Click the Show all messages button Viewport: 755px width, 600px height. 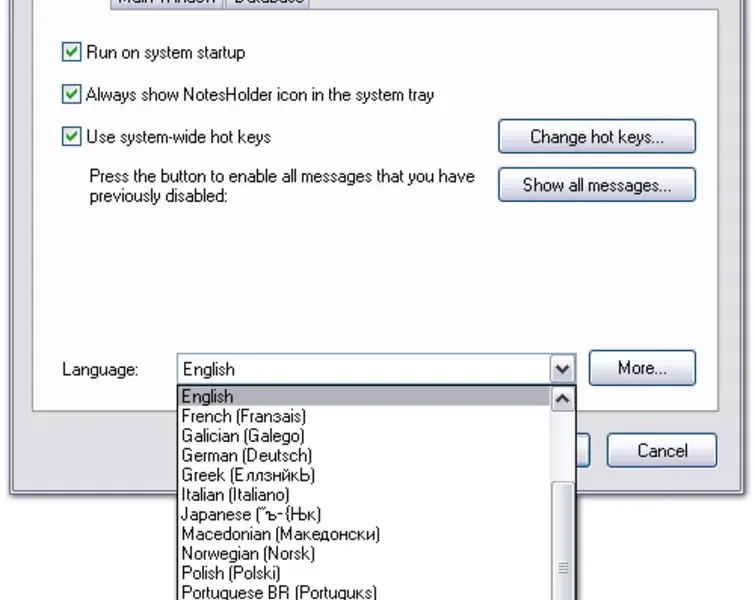597,185
